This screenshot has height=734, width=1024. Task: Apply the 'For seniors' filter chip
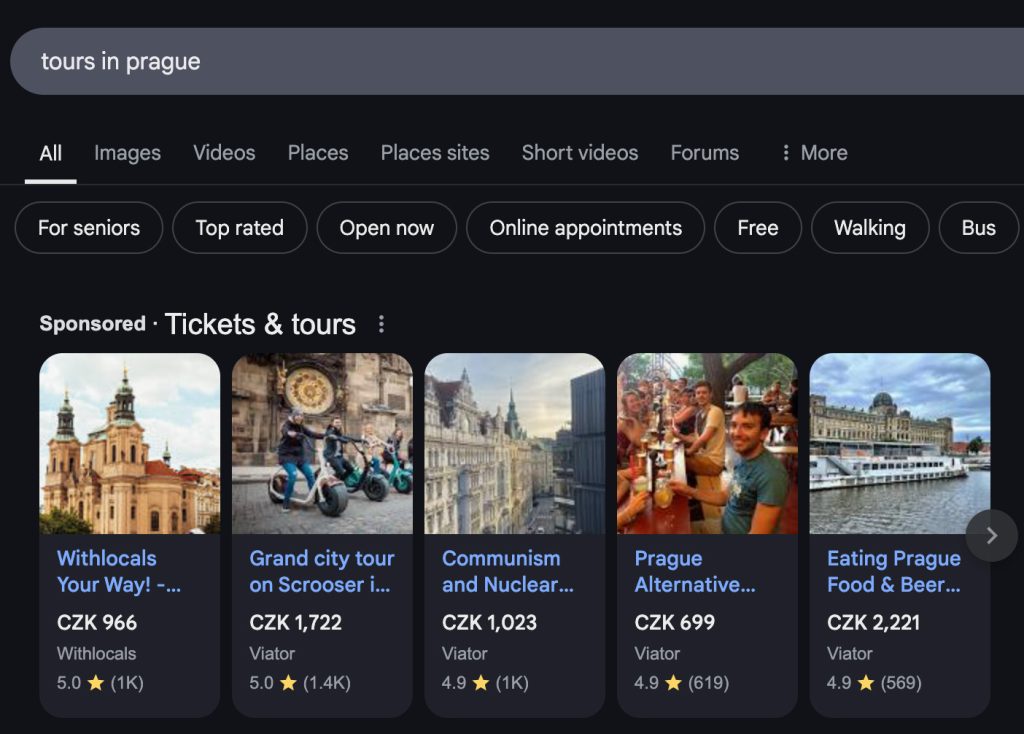89,228
